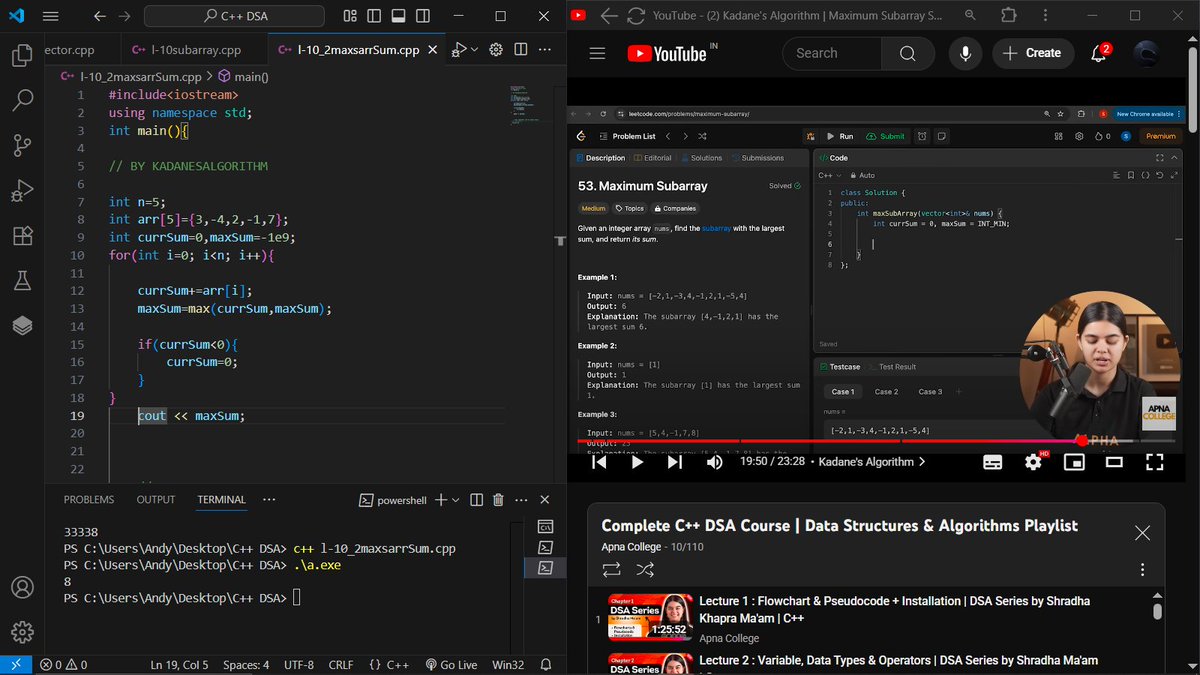1200x675 pixels.
Task: Skip to the next video
Action: 675,462
